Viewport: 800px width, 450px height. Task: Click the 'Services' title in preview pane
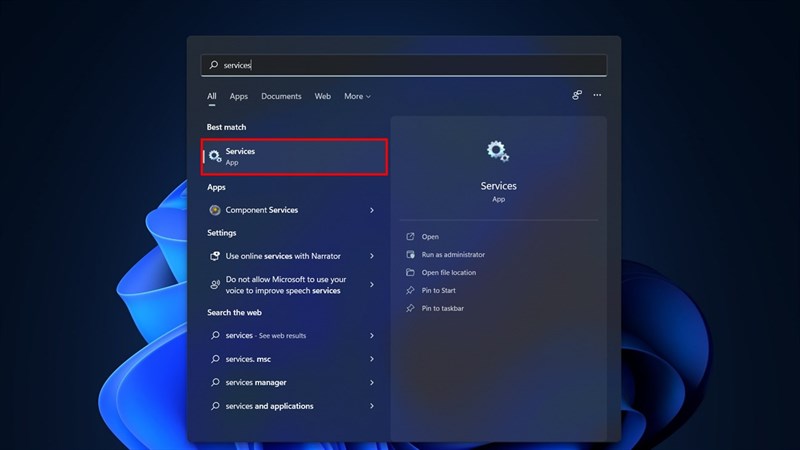click(x=498, y=186)
